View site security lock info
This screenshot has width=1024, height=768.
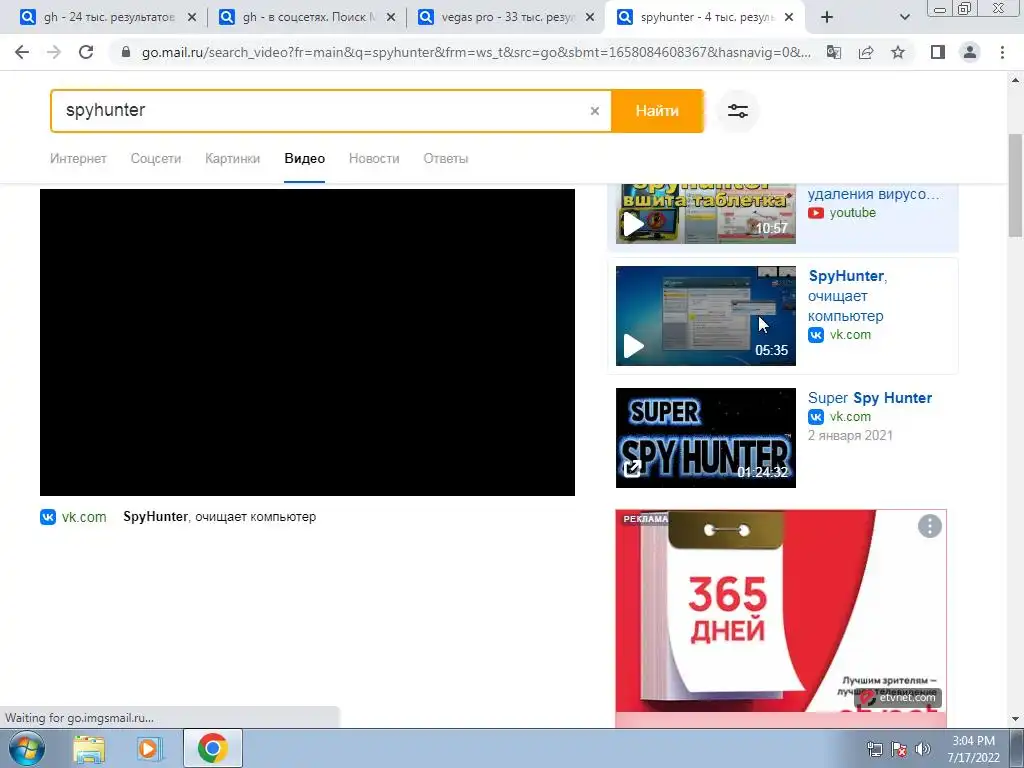coord(126,52)
